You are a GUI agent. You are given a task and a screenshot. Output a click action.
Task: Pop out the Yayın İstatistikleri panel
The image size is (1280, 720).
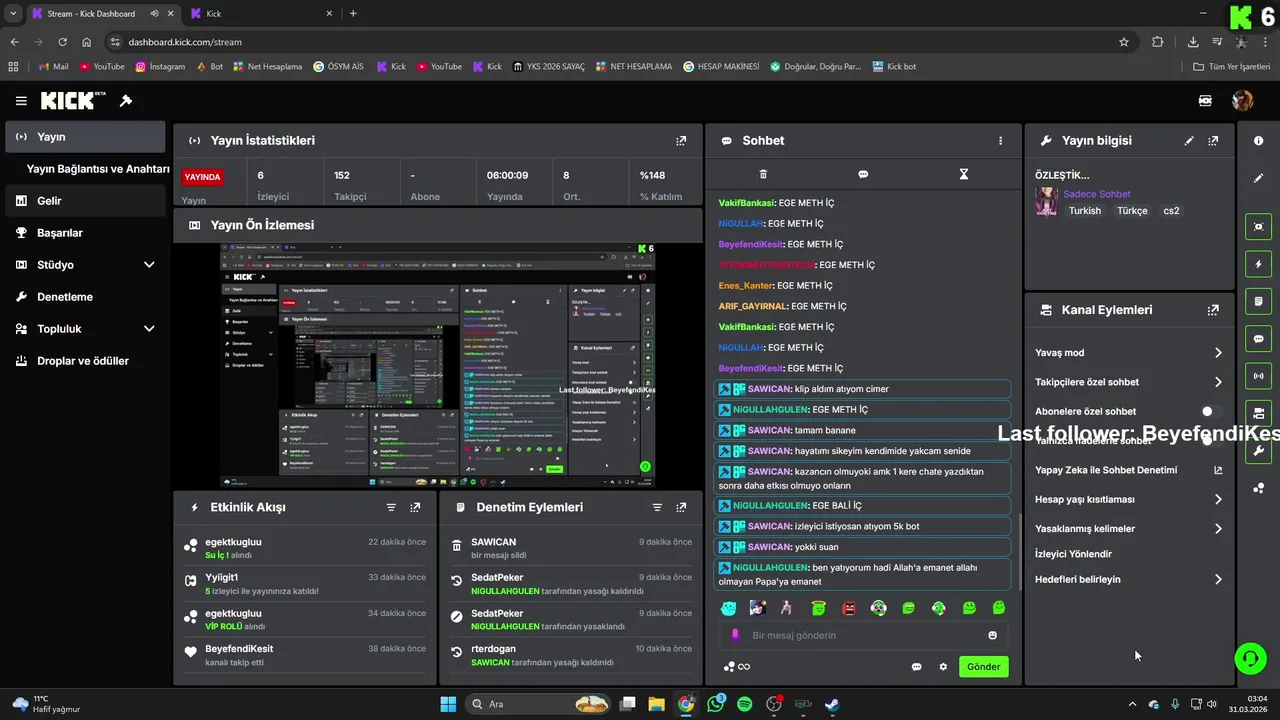(x=681, y=141)
